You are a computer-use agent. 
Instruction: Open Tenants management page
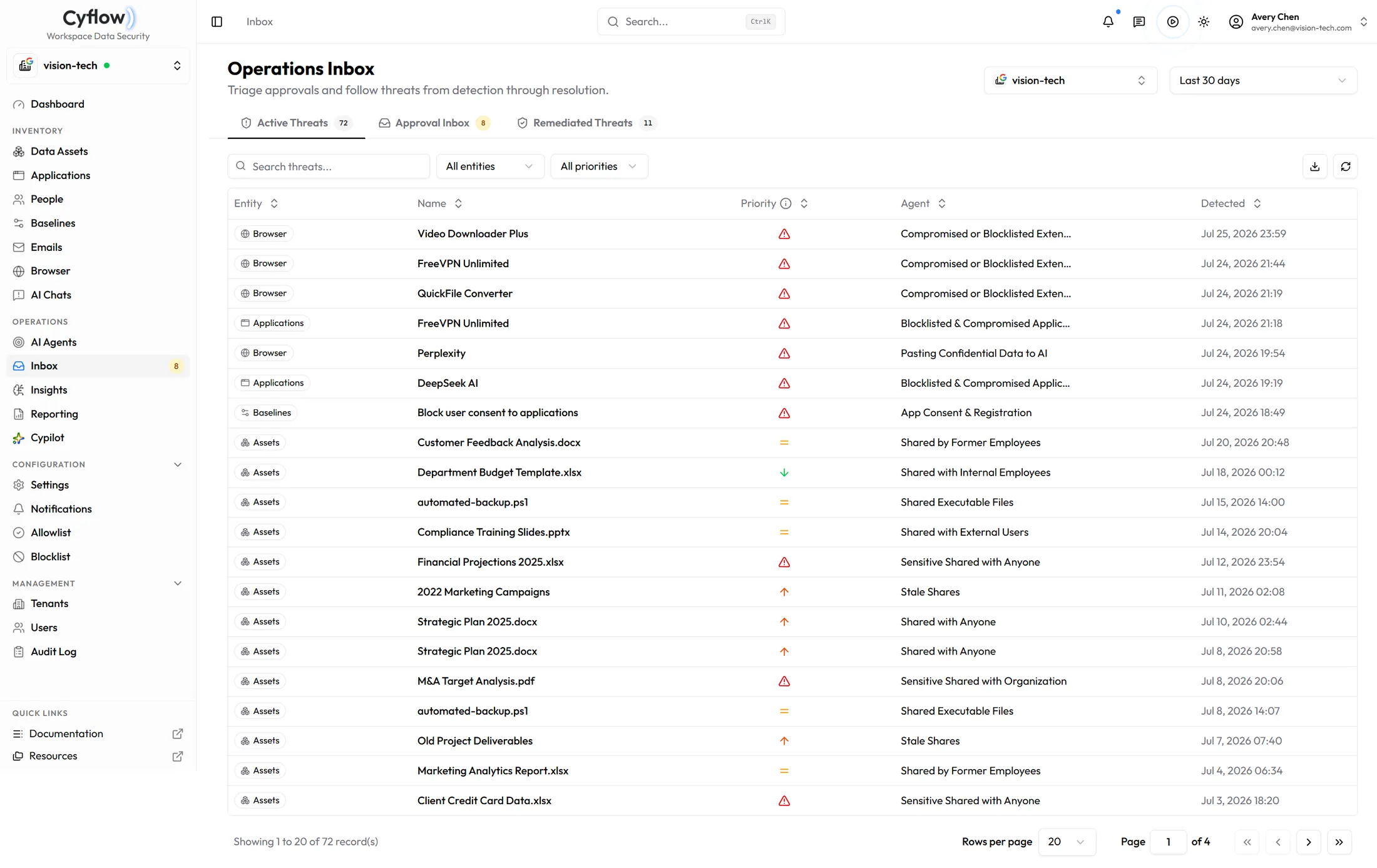pos(49,603)
